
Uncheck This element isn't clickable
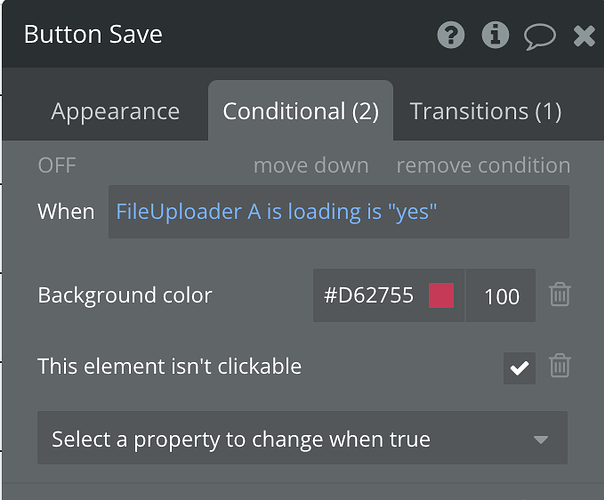[519, 367]
